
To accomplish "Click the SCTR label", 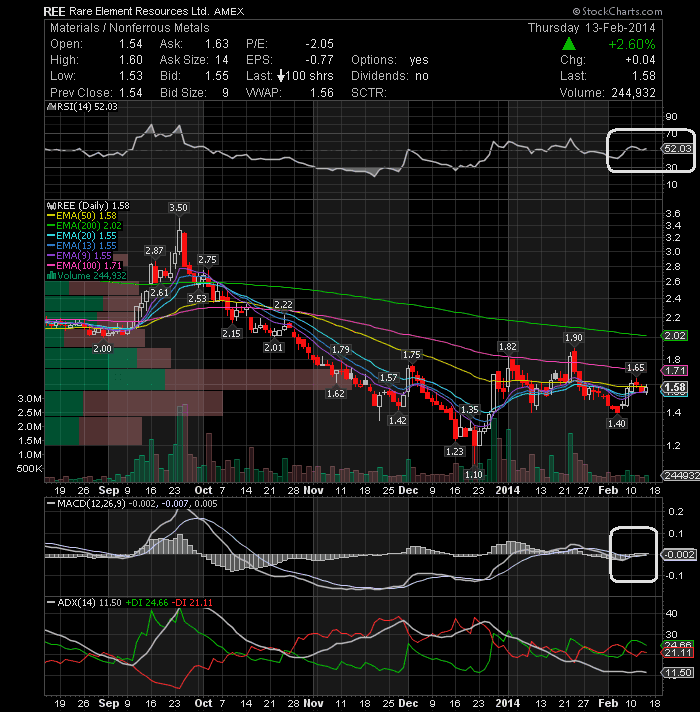I will [x=369, y=93].
